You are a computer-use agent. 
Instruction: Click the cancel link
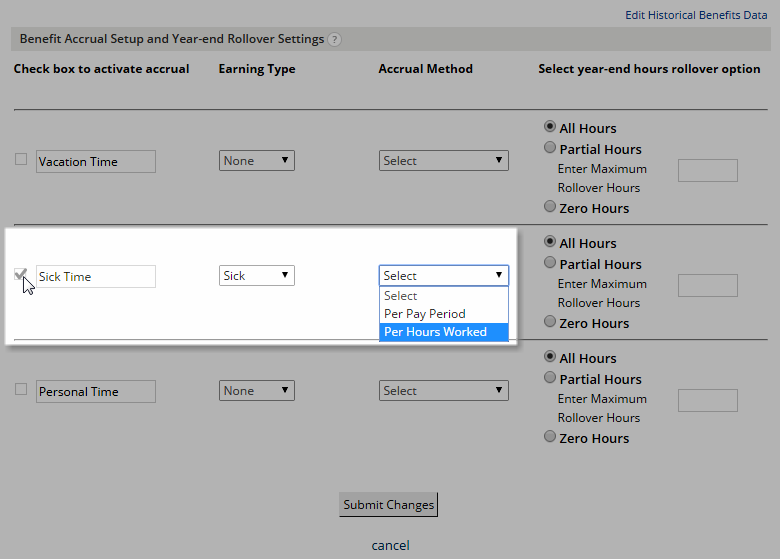(390, 546)
